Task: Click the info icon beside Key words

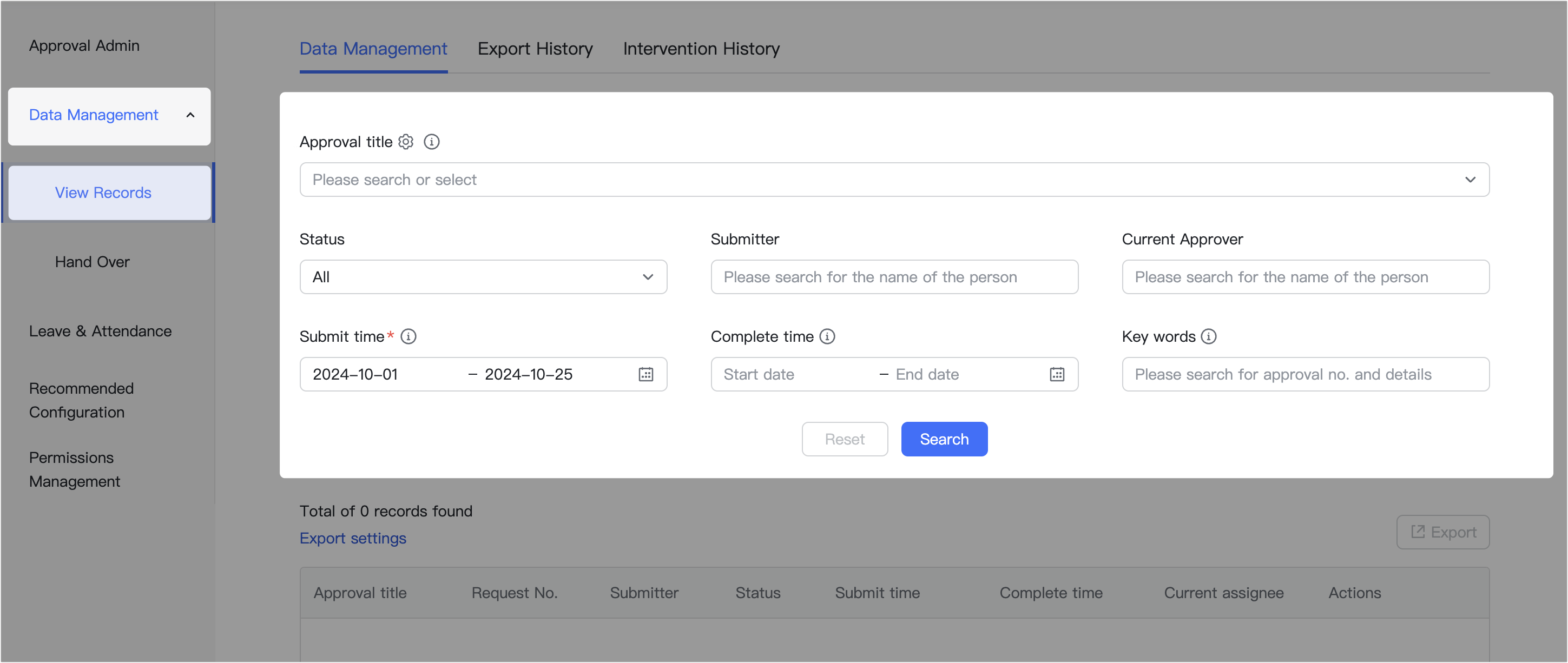Action: tap(1209, 336)
